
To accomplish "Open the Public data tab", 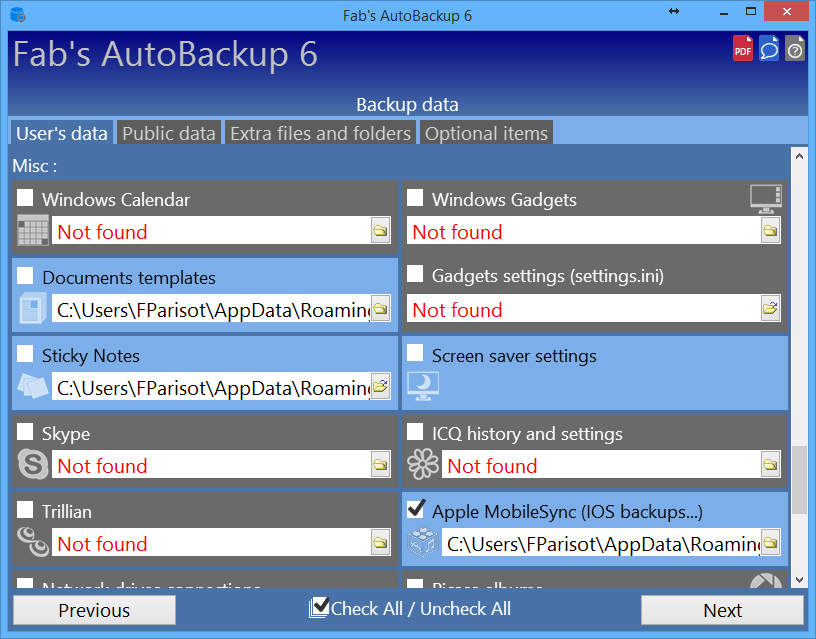I will [x=169, y=133].
